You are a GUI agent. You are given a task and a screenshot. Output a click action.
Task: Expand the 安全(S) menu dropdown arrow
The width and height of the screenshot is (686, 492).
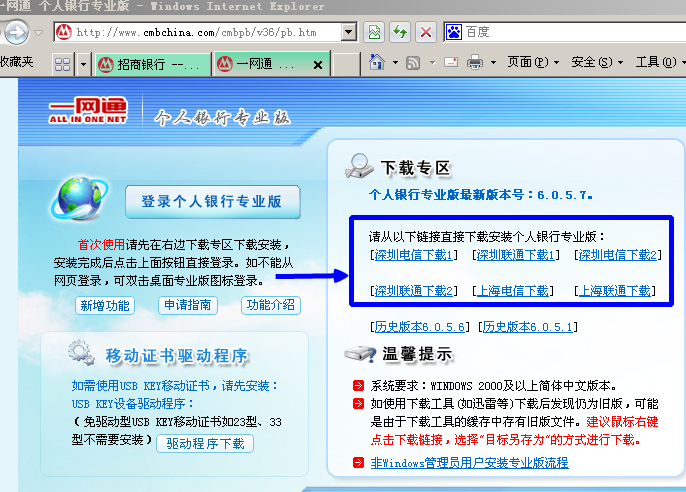point(620,63)
